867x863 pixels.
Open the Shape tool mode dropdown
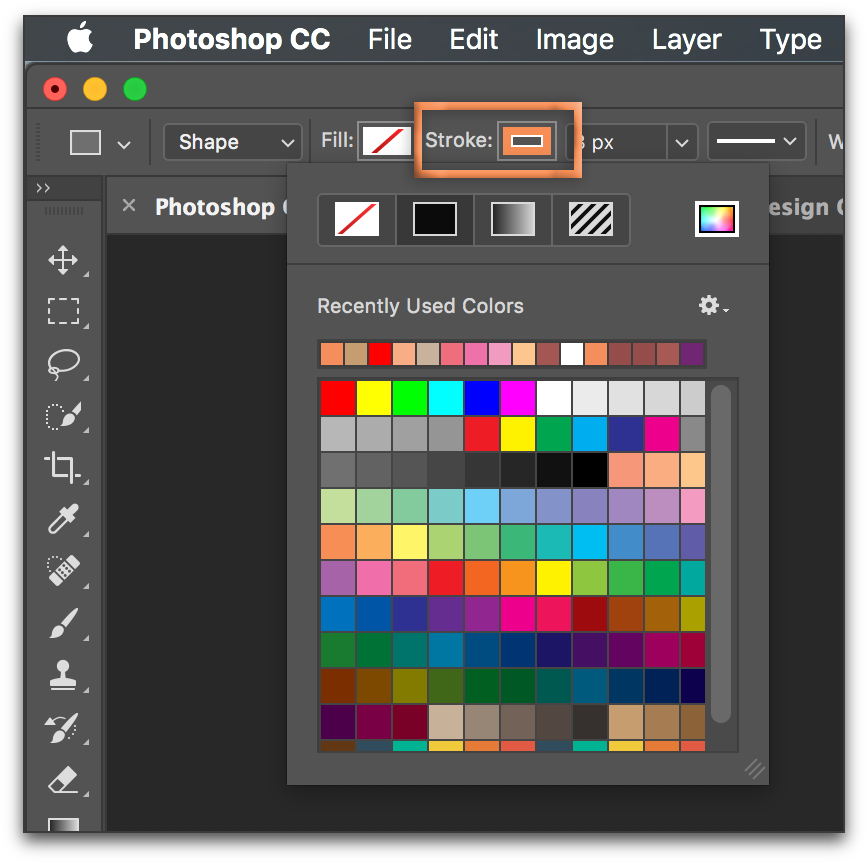tap(233, 142)
